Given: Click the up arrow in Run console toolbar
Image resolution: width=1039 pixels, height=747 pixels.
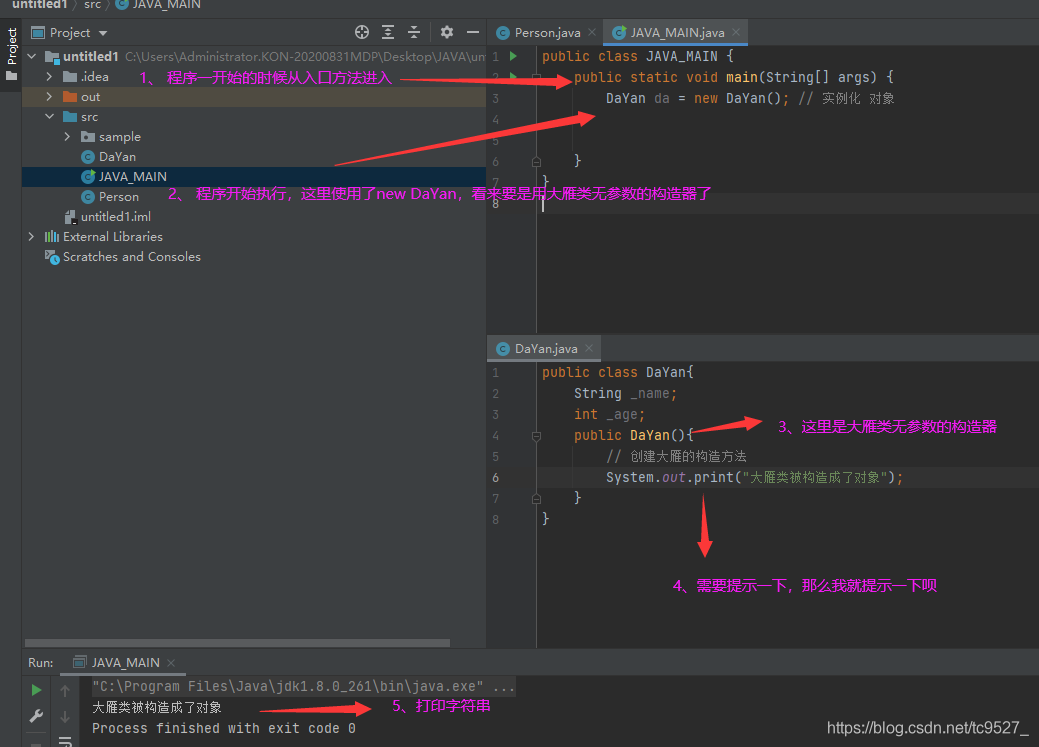Looking at the screenshot, I should point(65,691).
